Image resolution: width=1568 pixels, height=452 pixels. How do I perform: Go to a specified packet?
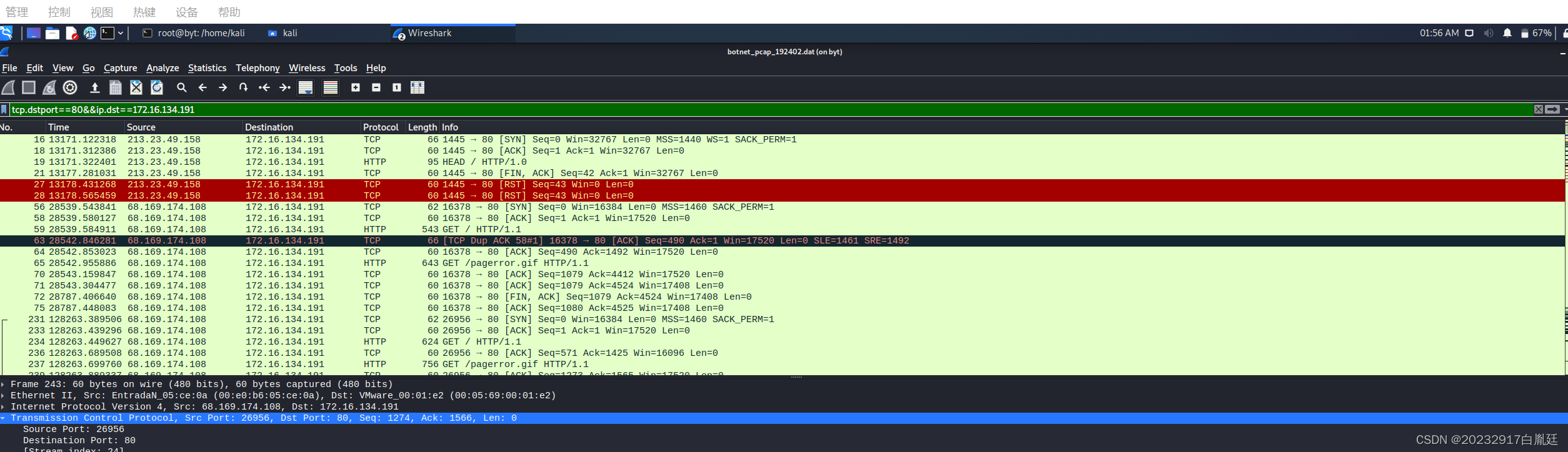pos(244,88)
